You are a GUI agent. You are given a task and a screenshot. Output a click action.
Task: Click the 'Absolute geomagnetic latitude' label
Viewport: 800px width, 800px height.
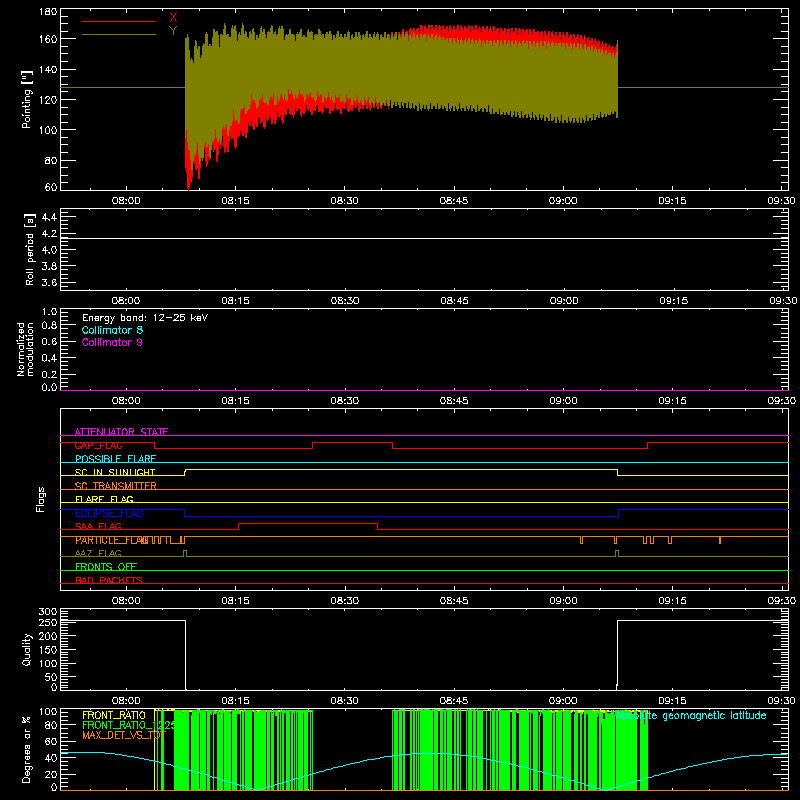point(691,716)
